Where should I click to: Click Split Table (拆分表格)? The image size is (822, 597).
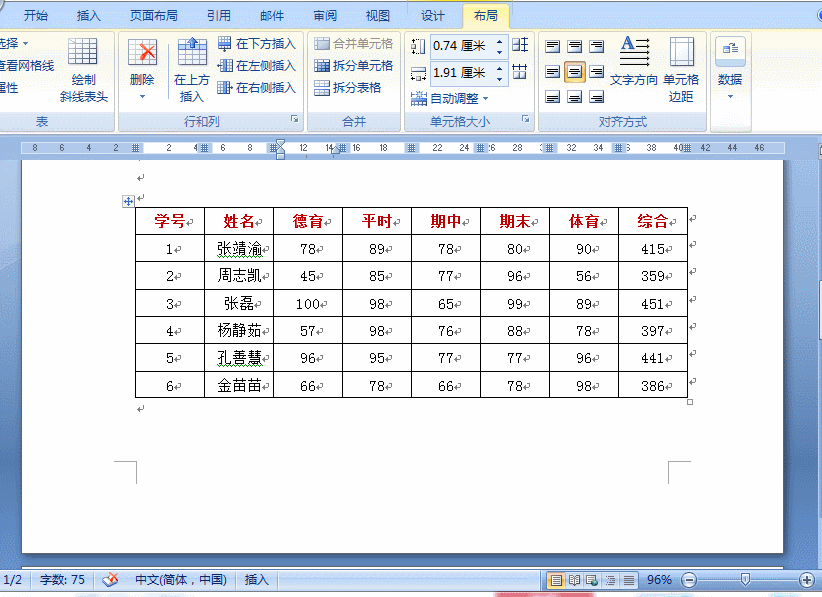pos(348,88)
